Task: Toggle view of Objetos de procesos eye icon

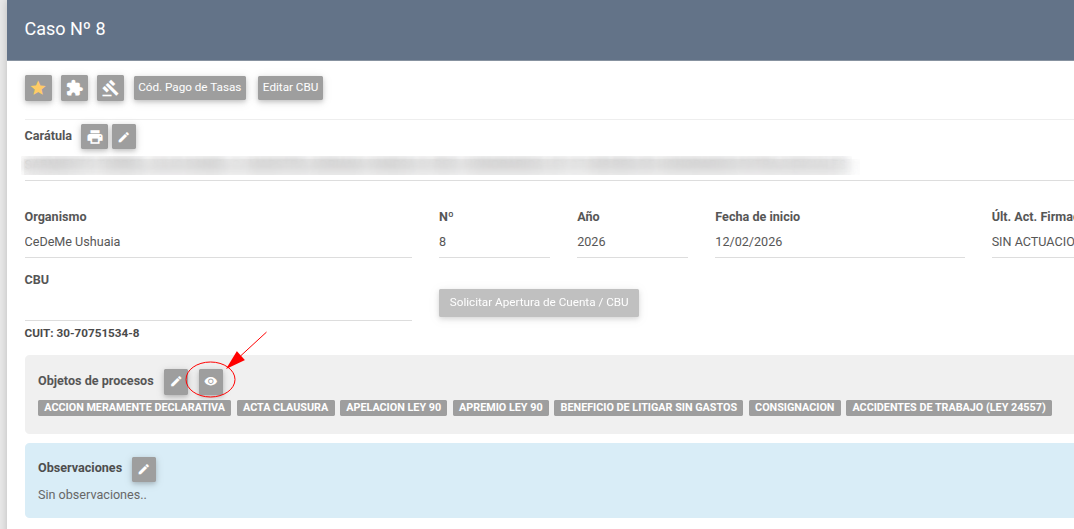Action: [x=210, y=381]
